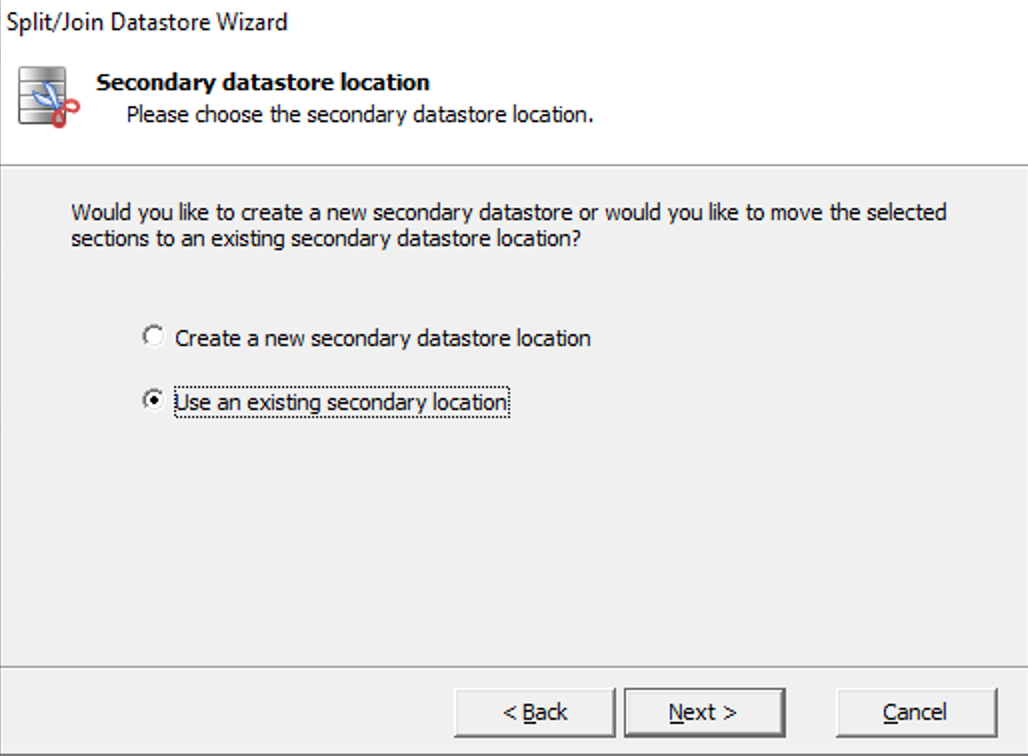1028x756 pixels.
Task: Click the datastore scissors wizard icon
Action: tap(49, 96)
